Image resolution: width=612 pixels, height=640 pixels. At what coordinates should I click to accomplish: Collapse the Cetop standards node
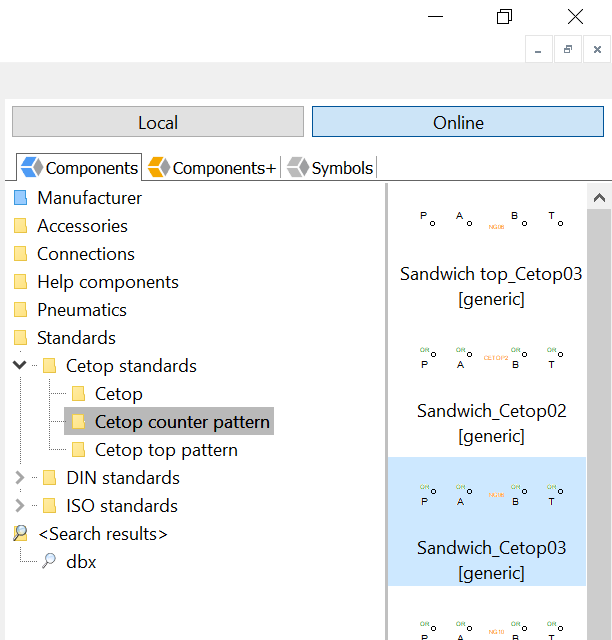coord(19,365)
